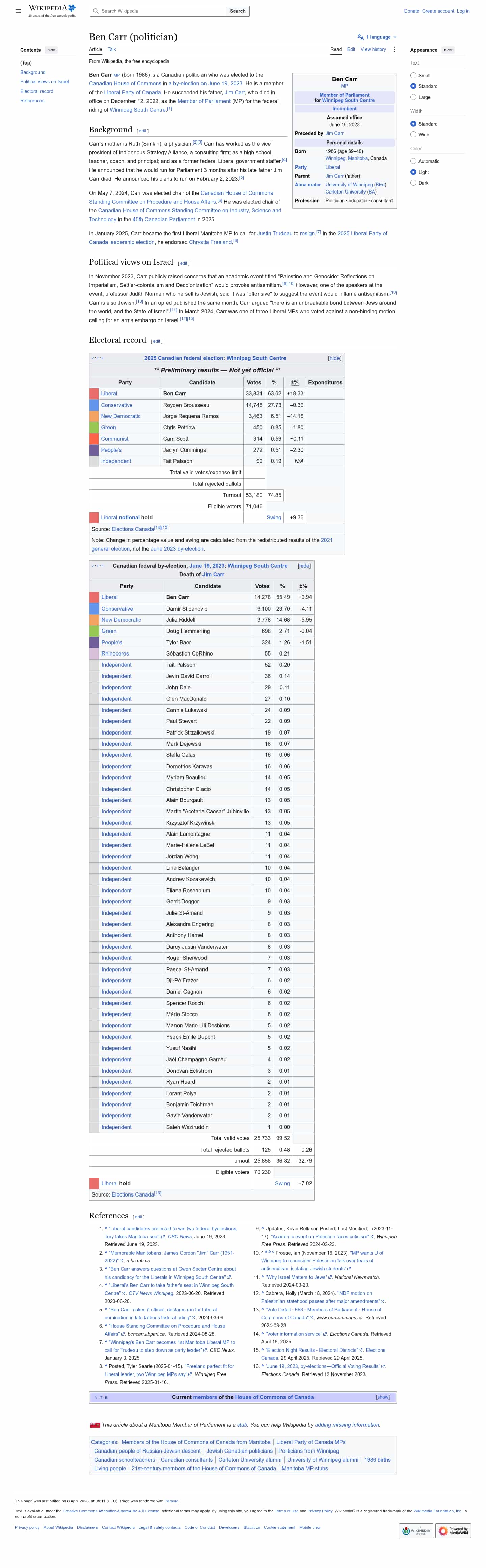Open the more options vertical dots menu
This screenshot has height=1568, width=486.
point(394,49)
